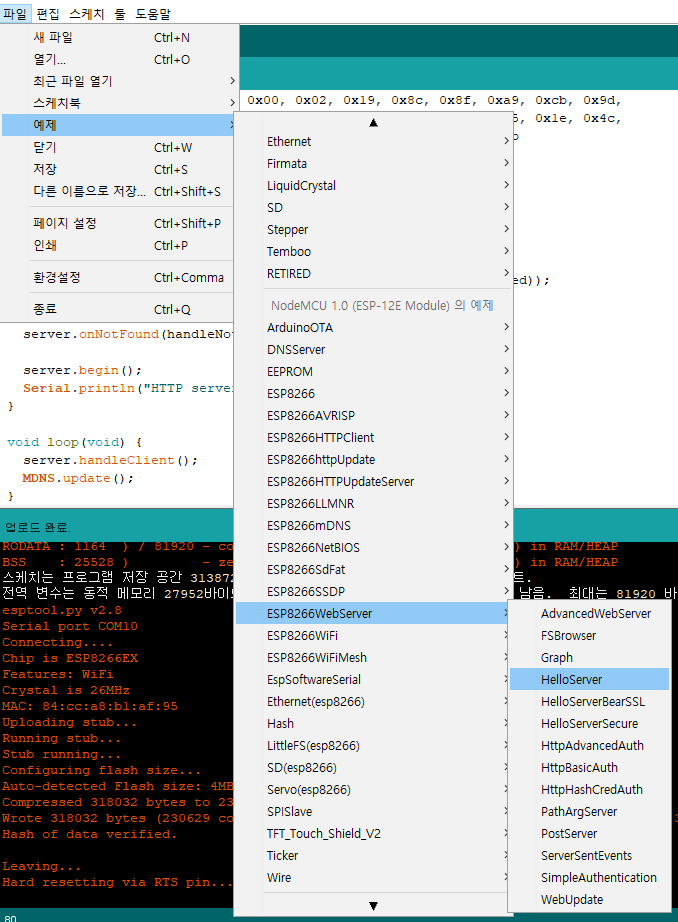Open ESP8266WiFi examples
This screenshot has width=678, height=922.
coord(374,635)
